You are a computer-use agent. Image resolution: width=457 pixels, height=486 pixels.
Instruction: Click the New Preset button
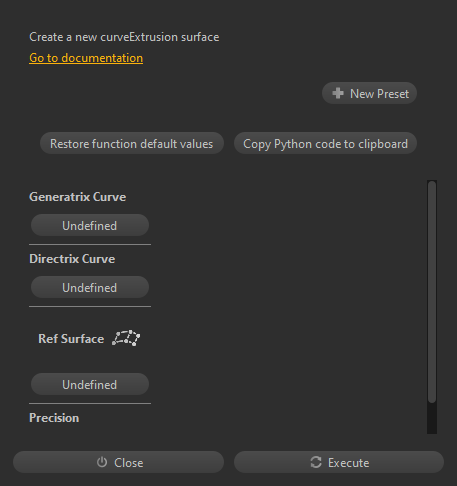pos(369,93)
